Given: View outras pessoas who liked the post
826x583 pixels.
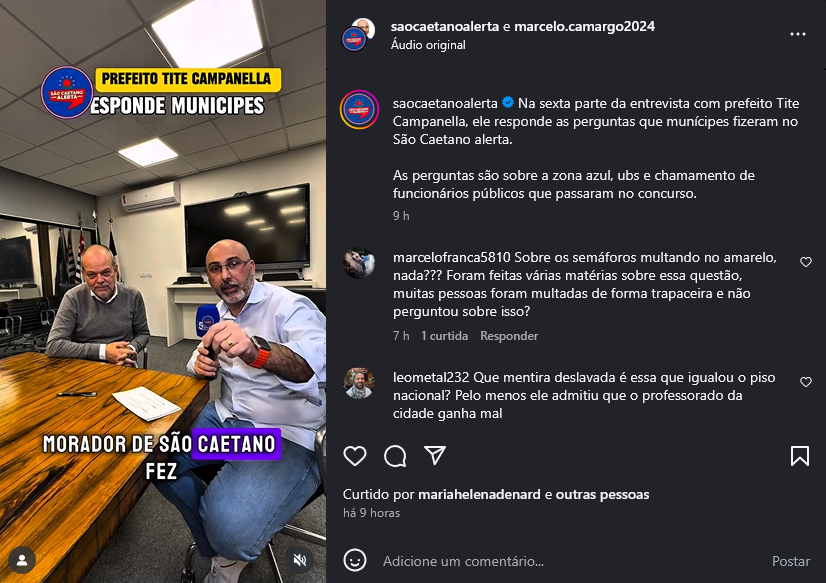Looking at the screenshot, I should point(602,495).
